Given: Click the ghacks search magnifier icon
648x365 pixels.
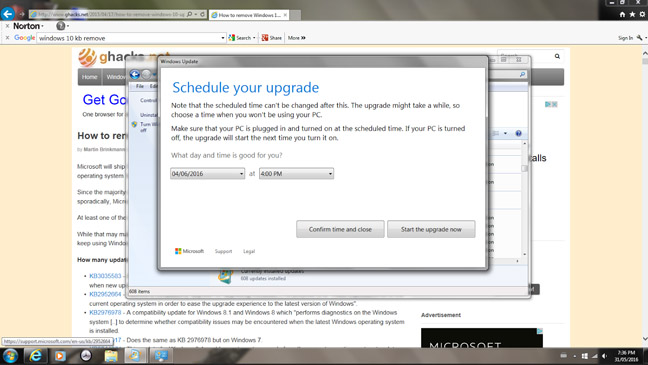Looking at the screenshot, I should [x=557, y=56].
